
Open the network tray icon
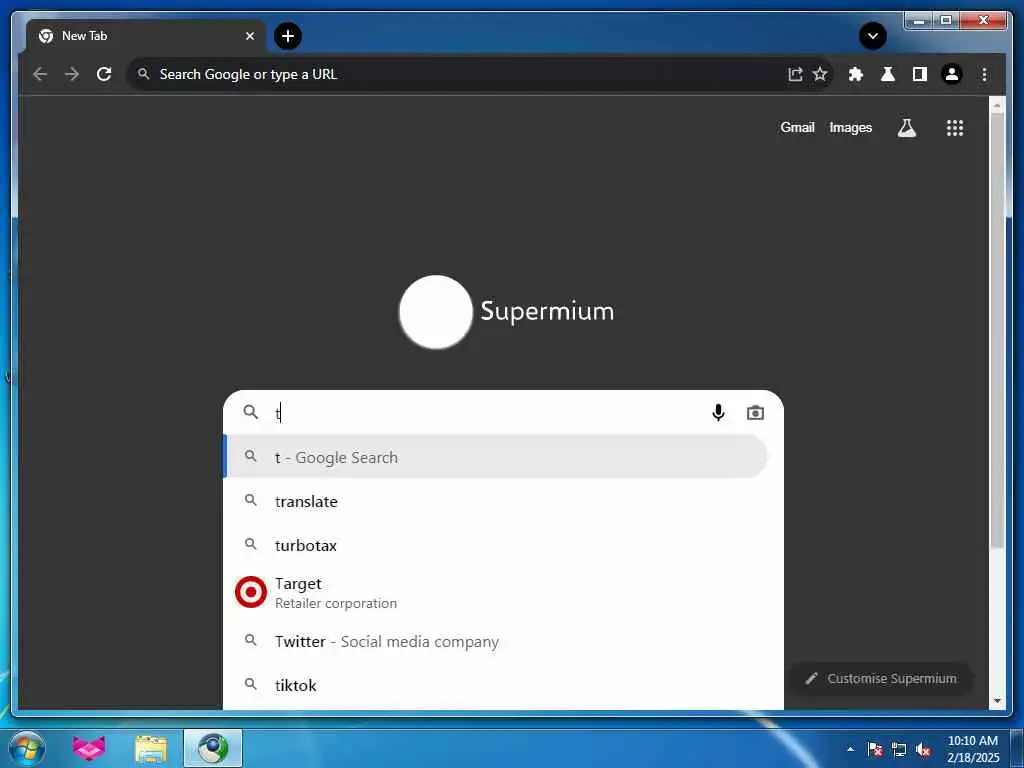coord(899,749)
